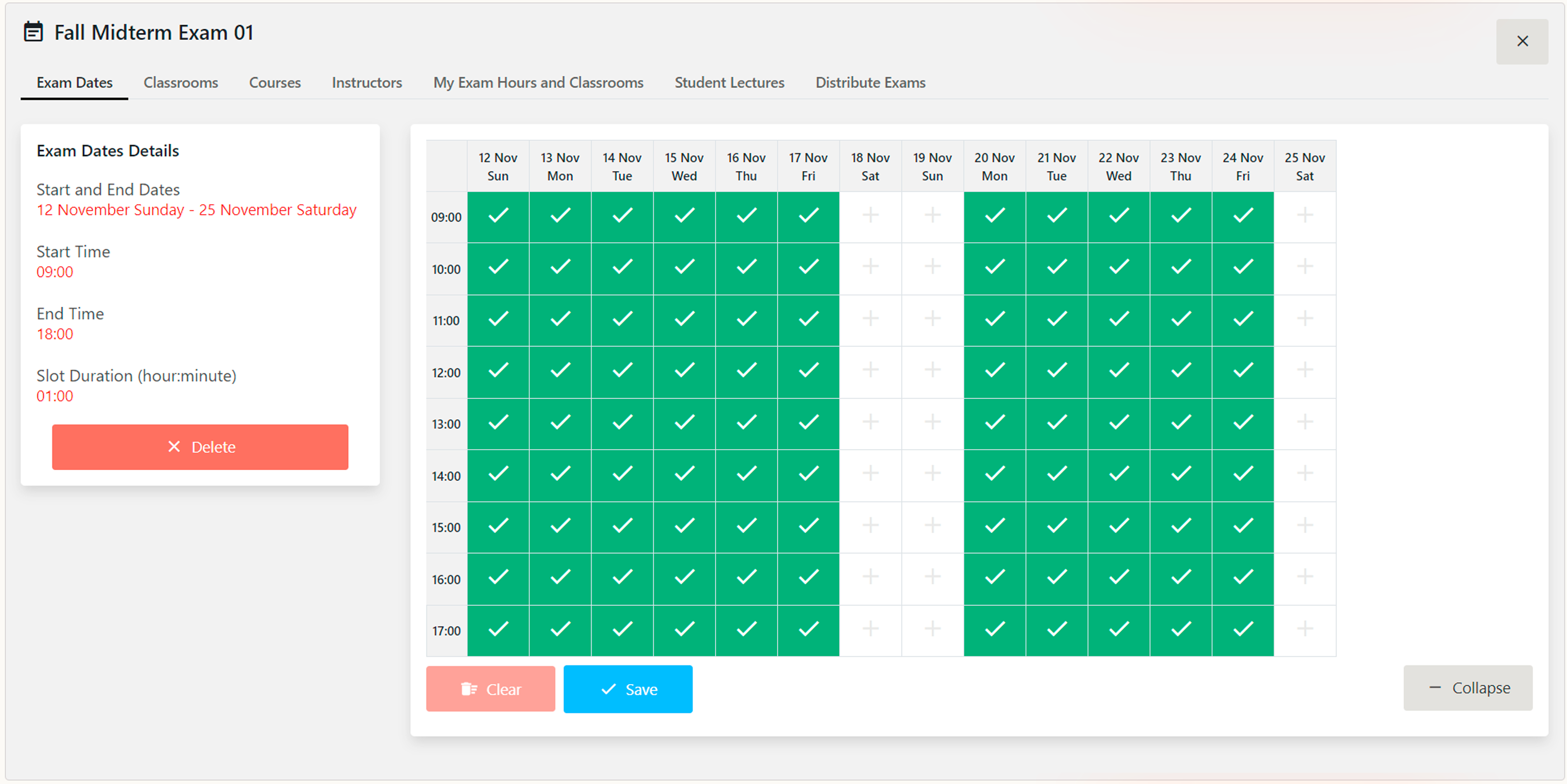The width and height of the screenshot is (1567, 784).
Task: Clear all selected exam slots
Action: pos(490,689)
